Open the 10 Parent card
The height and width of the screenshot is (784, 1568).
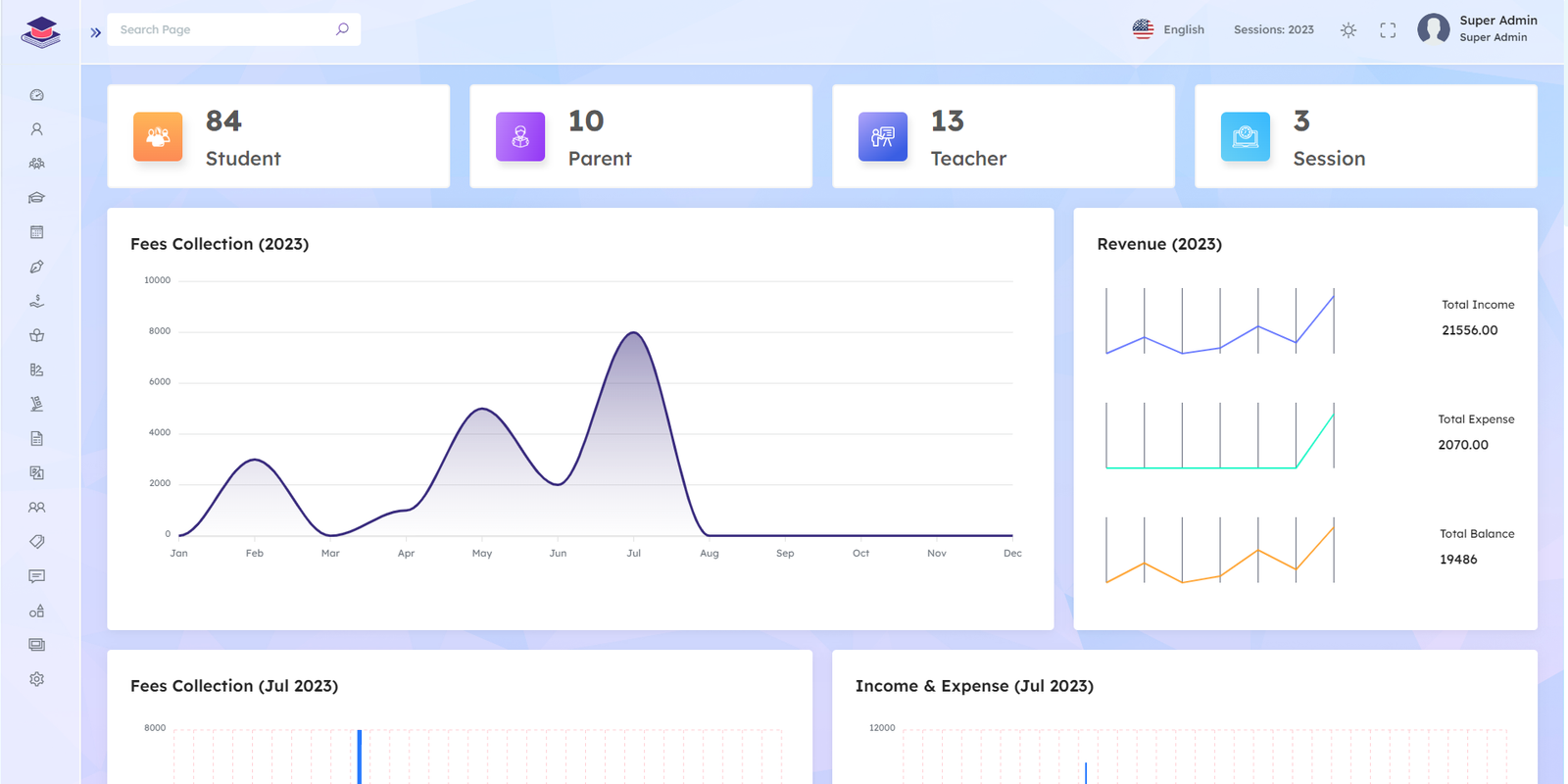coord(641,136)
